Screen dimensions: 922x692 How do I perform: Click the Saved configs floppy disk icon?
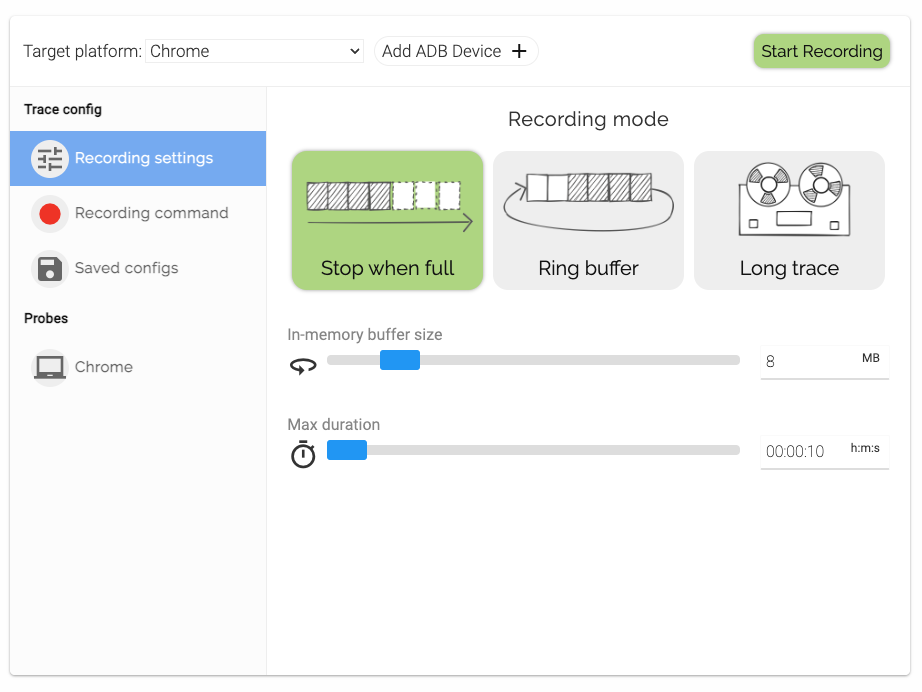(49, 269)
